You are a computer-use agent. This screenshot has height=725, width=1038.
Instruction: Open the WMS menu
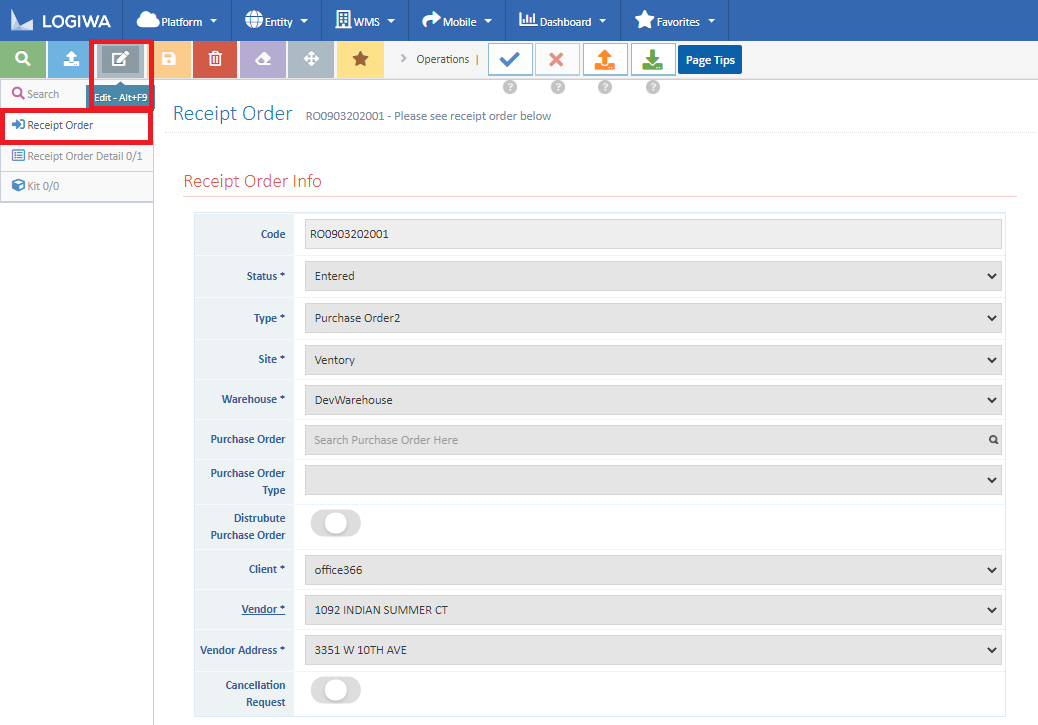click(364, 20)
